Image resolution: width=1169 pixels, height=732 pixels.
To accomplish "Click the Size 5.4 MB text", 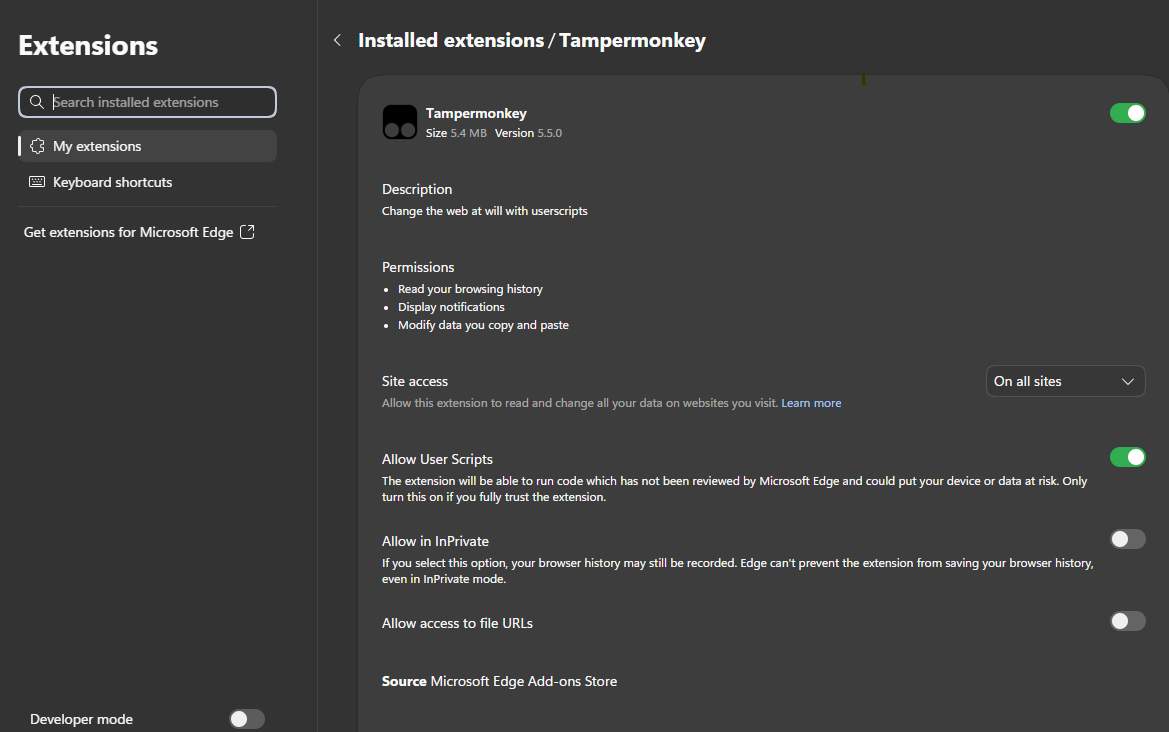I will 456,133.
